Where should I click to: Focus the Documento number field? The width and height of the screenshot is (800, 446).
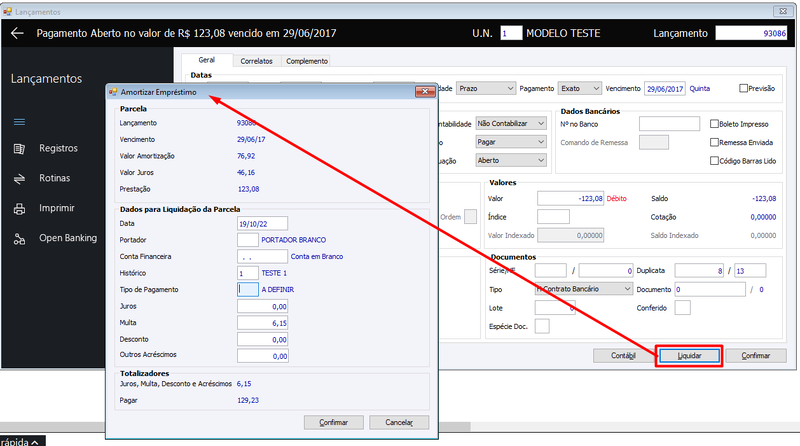710,289
